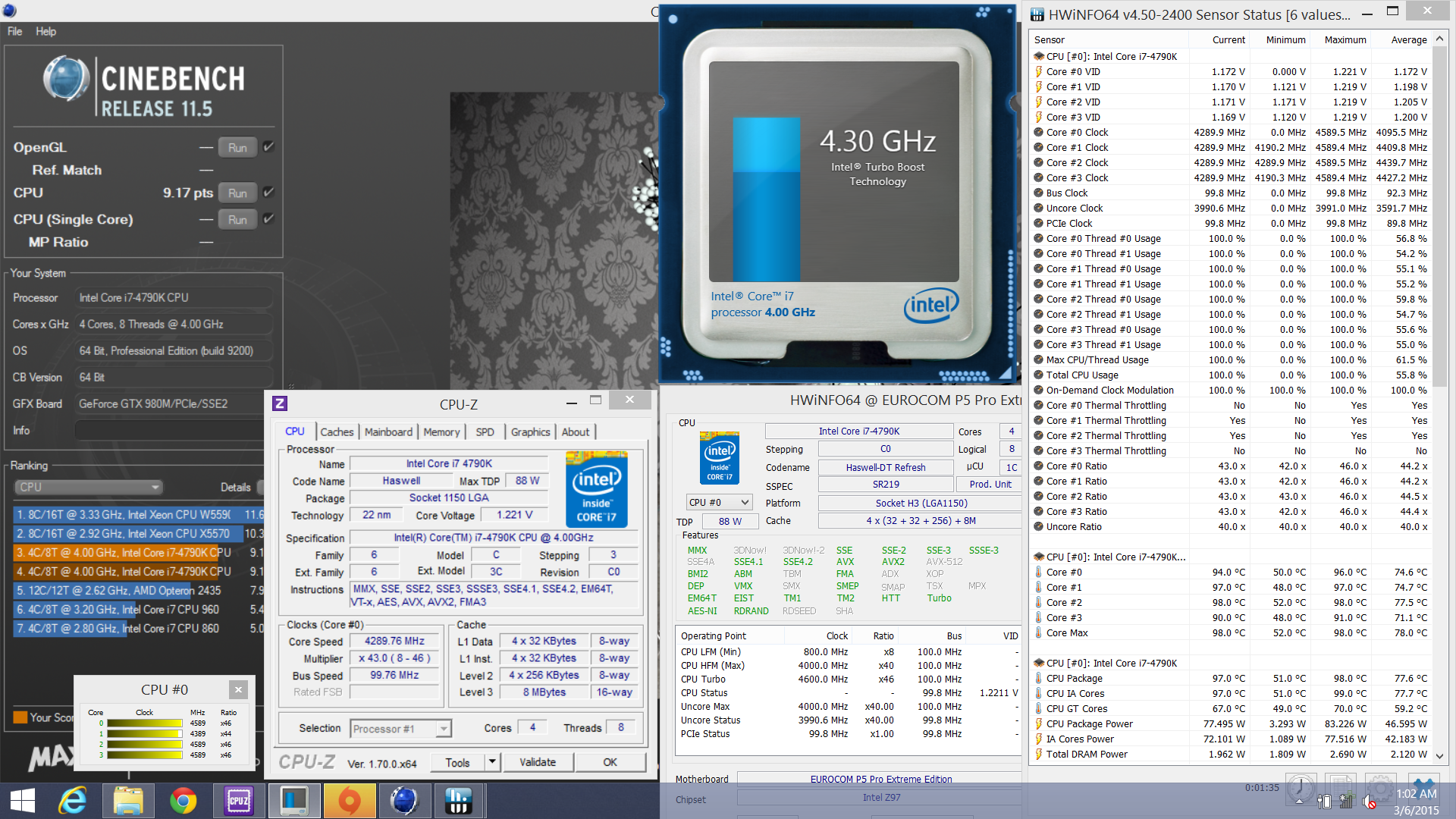
Task: Click the clock icon beside Core #0 Clock
Action: click(1039, 132)
